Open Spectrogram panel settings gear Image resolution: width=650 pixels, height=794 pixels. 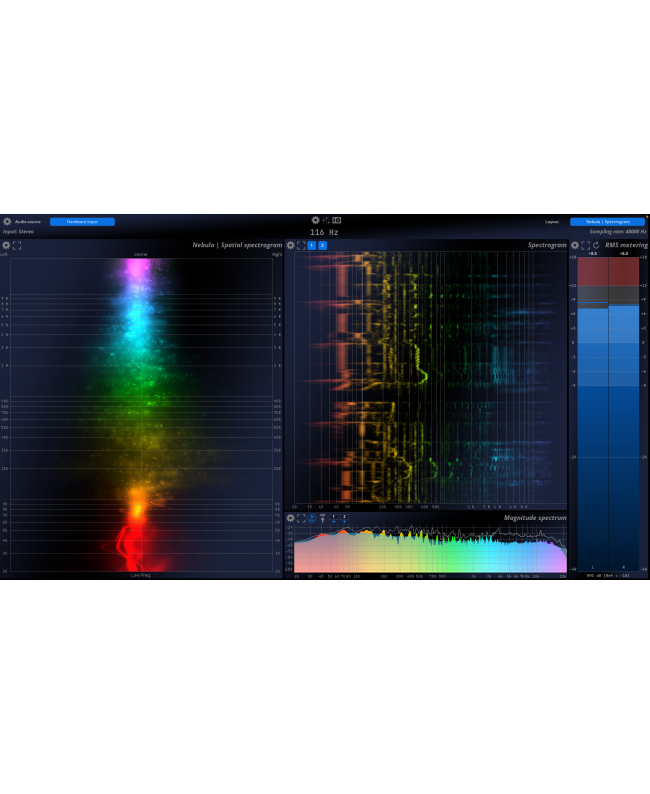click(290, 245)
